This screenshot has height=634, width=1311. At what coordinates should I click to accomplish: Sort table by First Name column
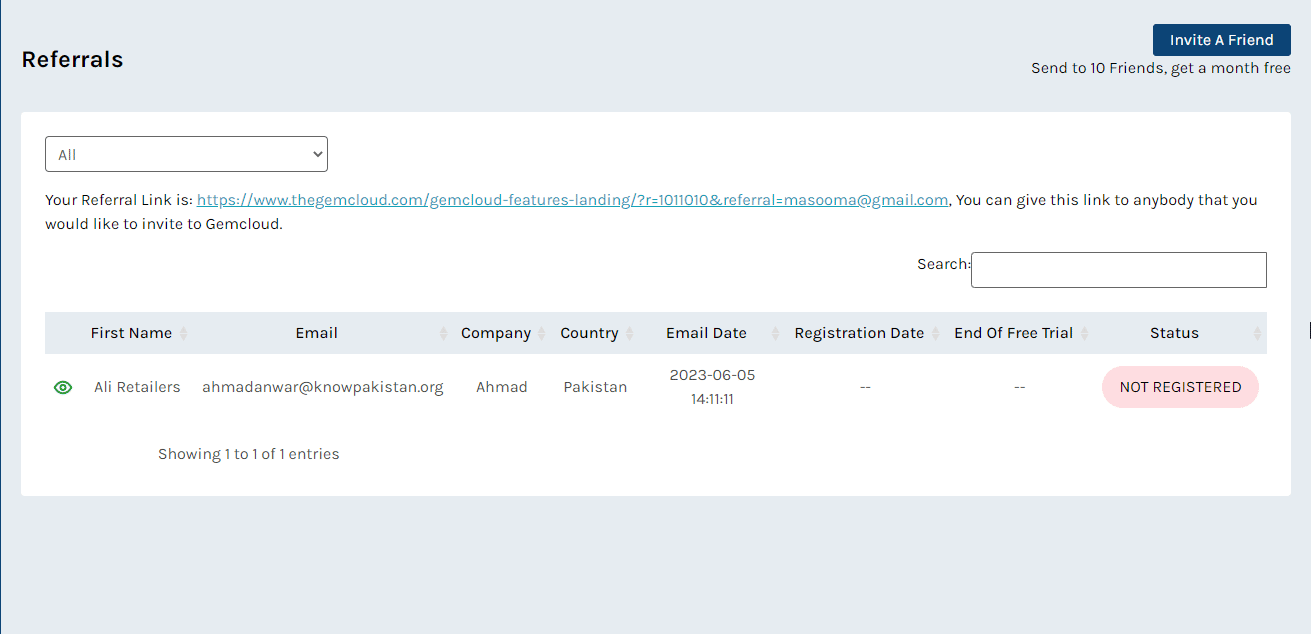pos(131,333)
